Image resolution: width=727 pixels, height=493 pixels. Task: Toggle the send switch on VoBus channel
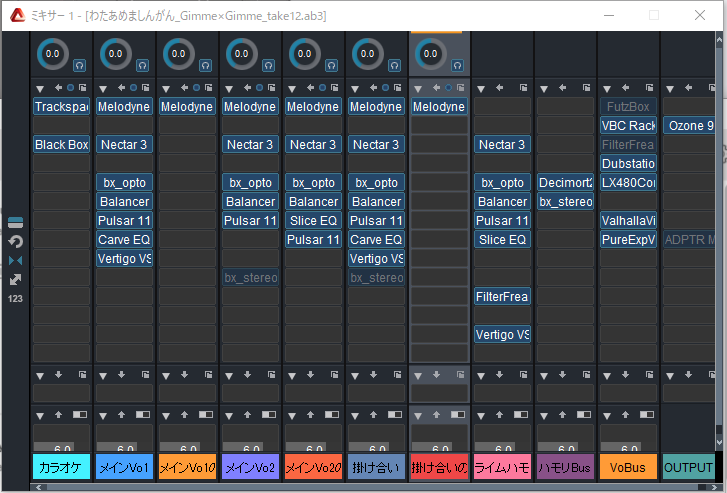(647, 414)
